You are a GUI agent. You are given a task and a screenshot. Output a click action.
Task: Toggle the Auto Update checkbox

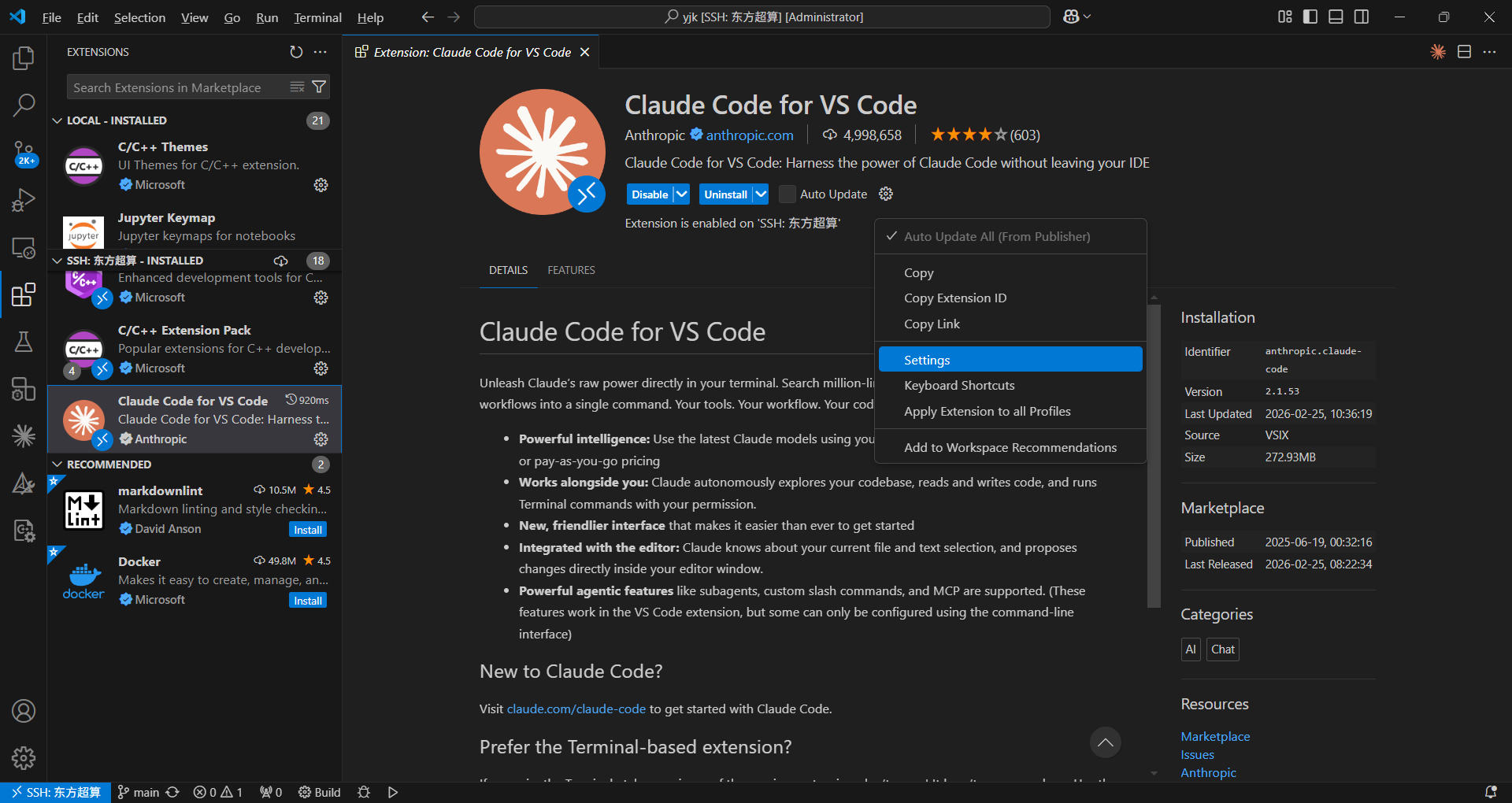tap(787, 194)
